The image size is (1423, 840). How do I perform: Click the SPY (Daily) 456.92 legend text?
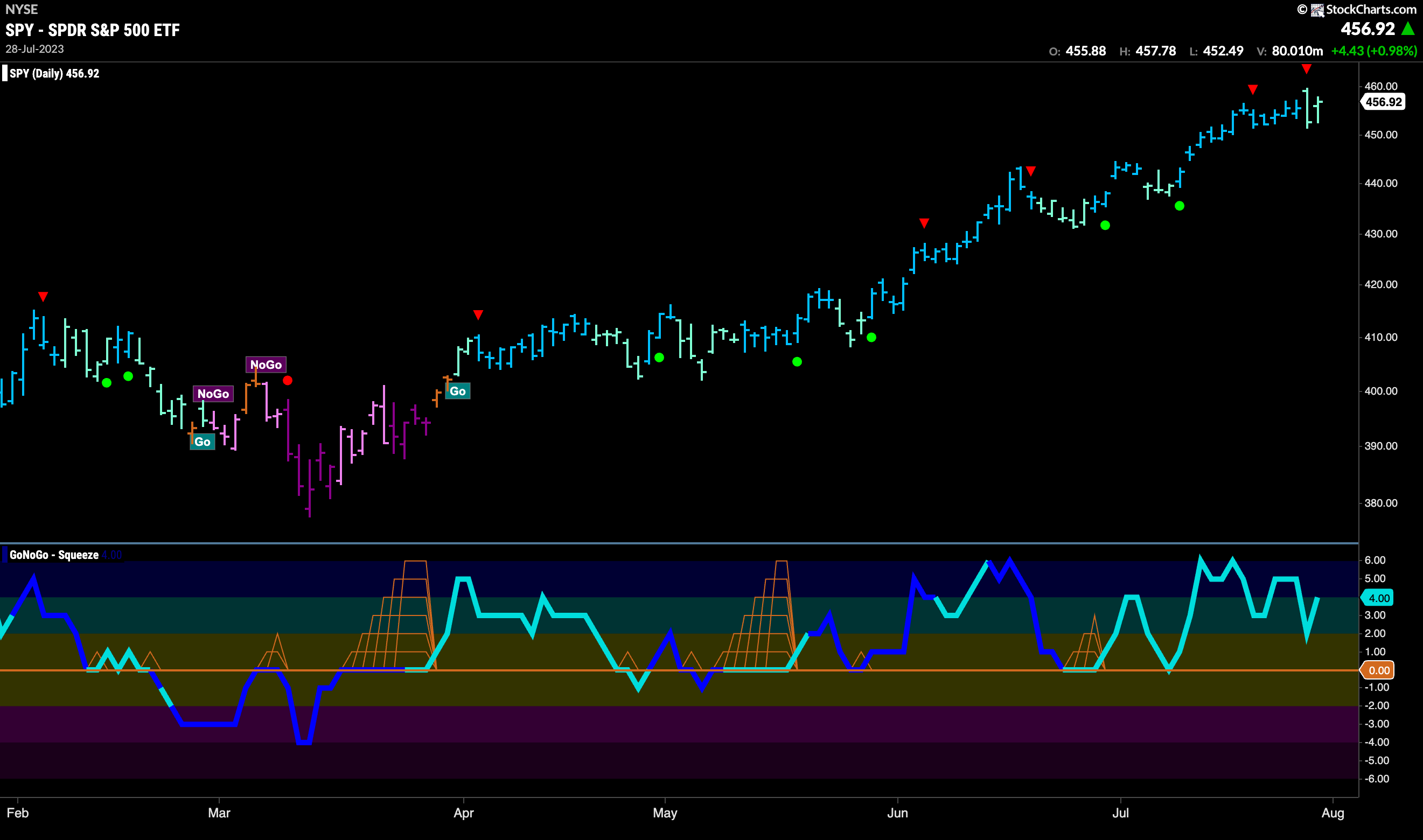(x=54, y=74)
